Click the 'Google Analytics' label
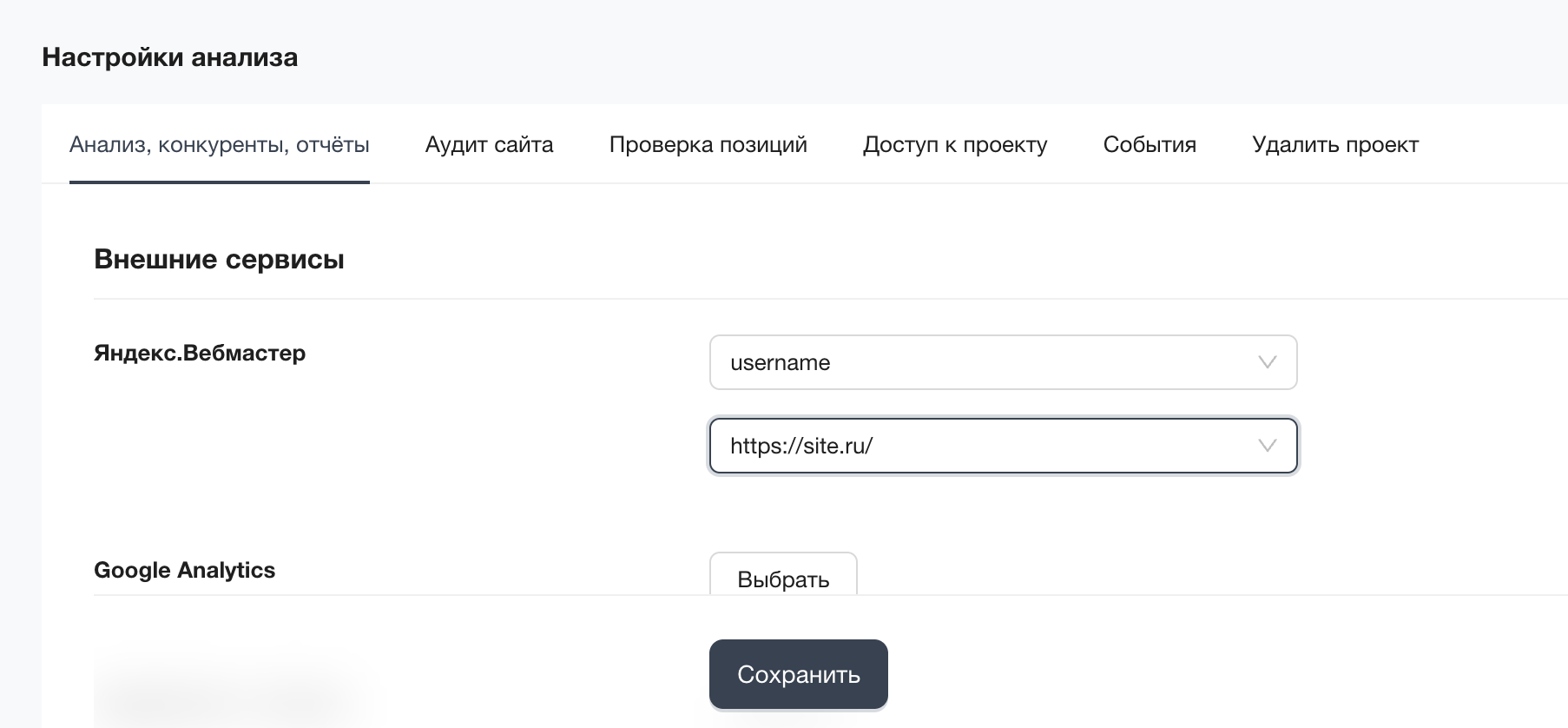The width and height of the screenshot is (1568, 728). [184, 570]
